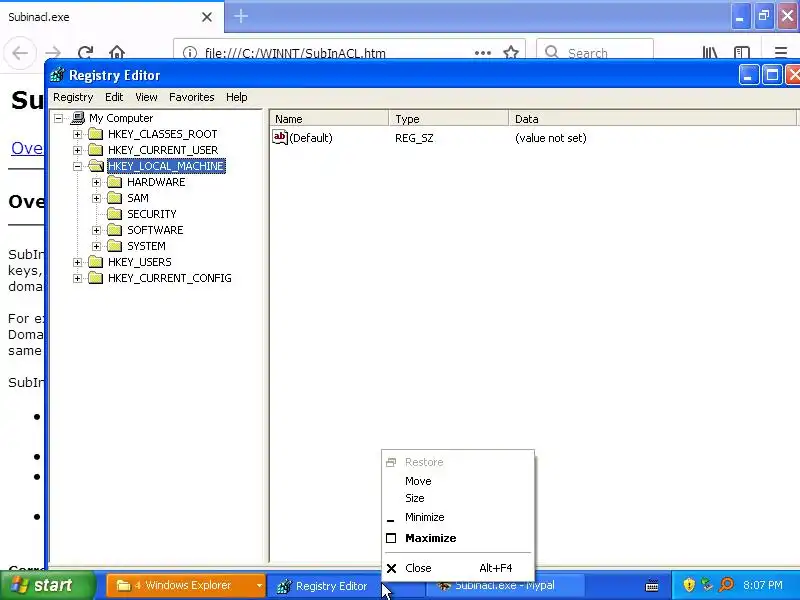Choose Minimize from the context menu
Image resolution: width=800 pixels, height=600 pixels.
coord(458,517)
